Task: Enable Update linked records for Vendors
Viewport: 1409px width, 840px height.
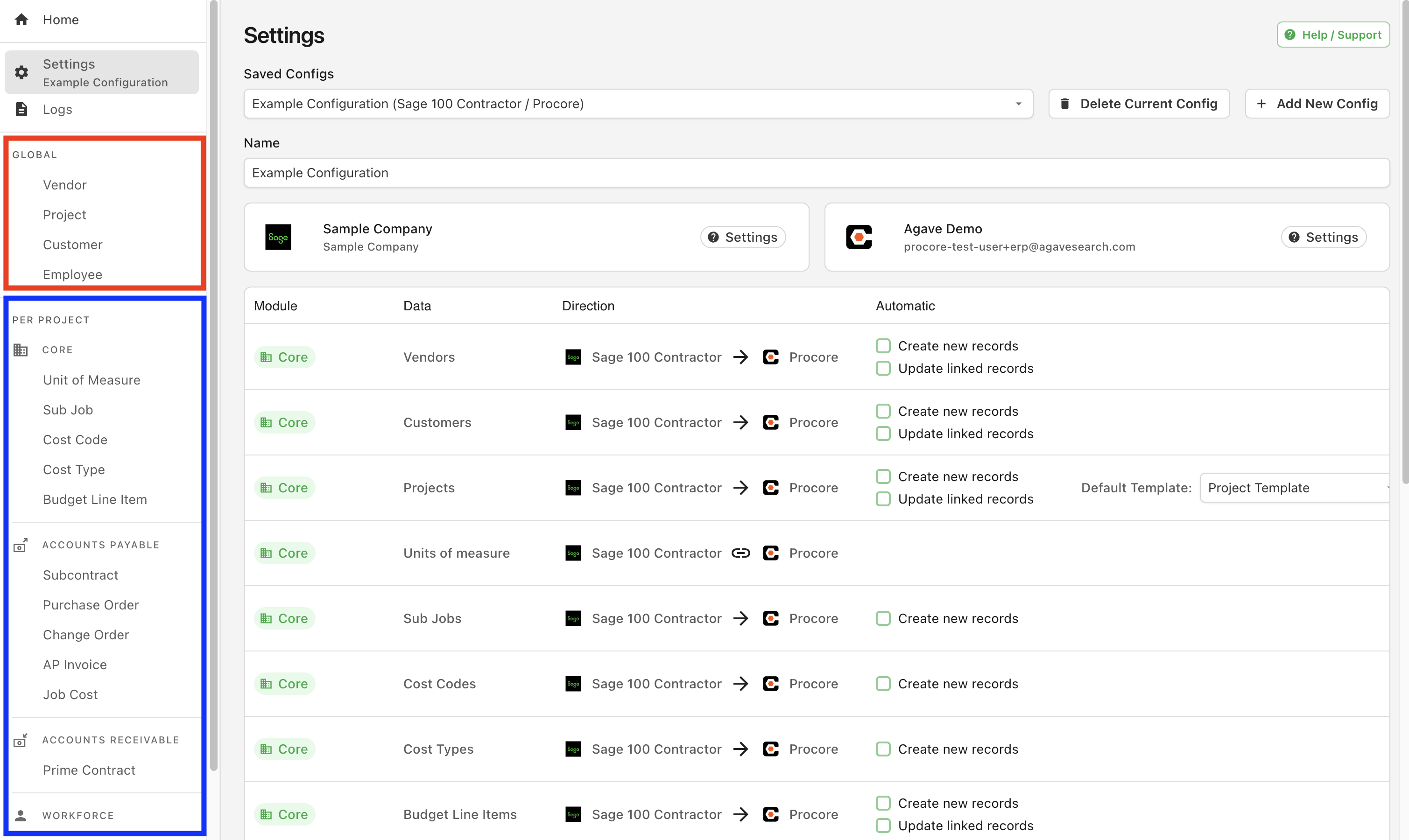Action: [883, 369]
